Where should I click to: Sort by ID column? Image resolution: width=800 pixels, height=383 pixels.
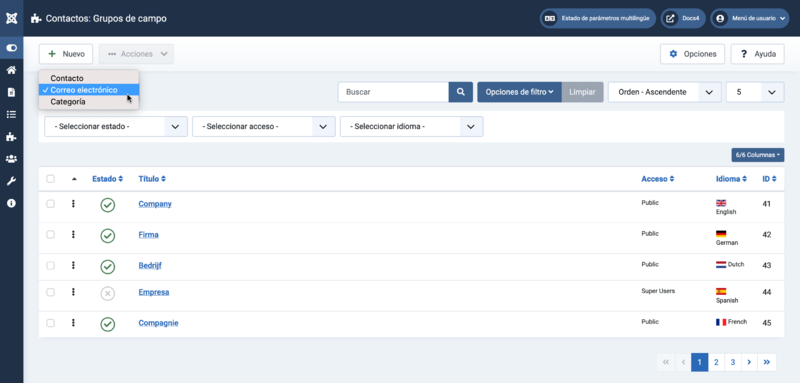point(769,179)
